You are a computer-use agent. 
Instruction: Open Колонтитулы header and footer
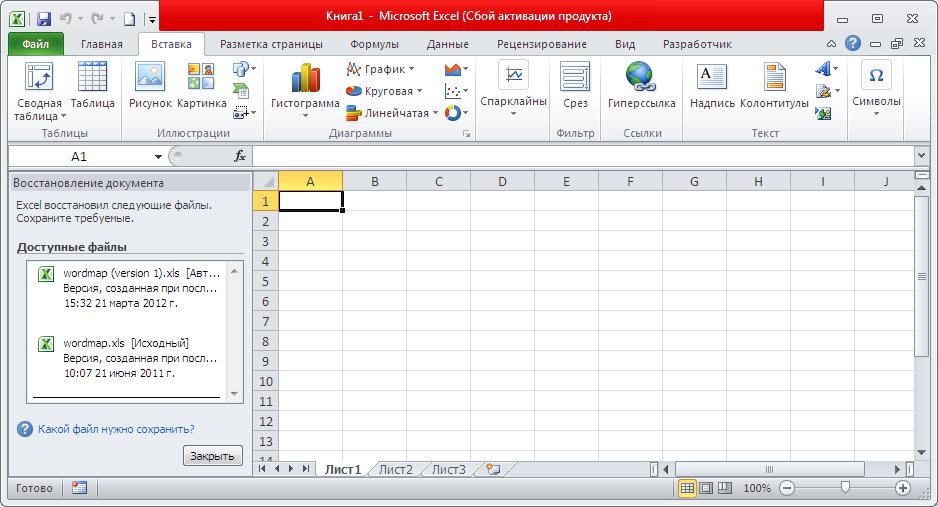(x=774, y=85)
